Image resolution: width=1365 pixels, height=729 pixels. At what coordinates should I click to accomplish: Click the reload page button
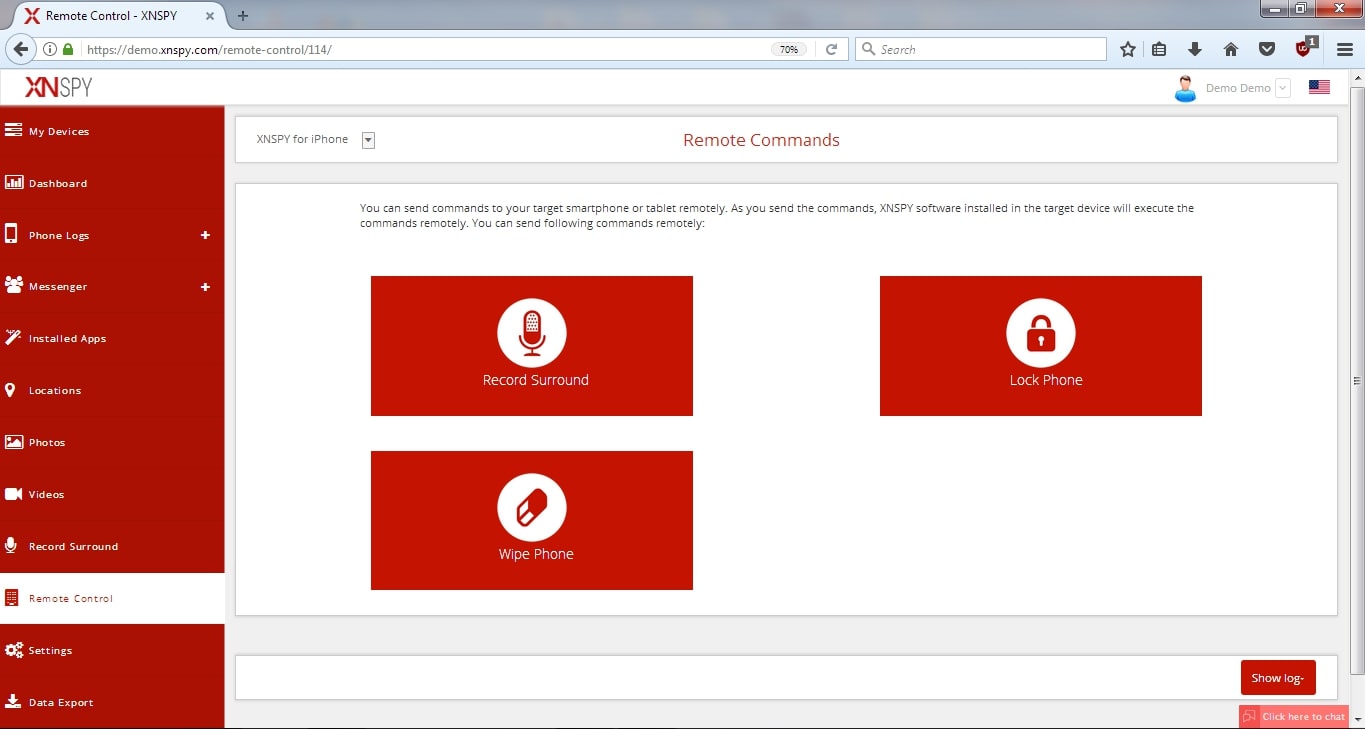point(831,49)
